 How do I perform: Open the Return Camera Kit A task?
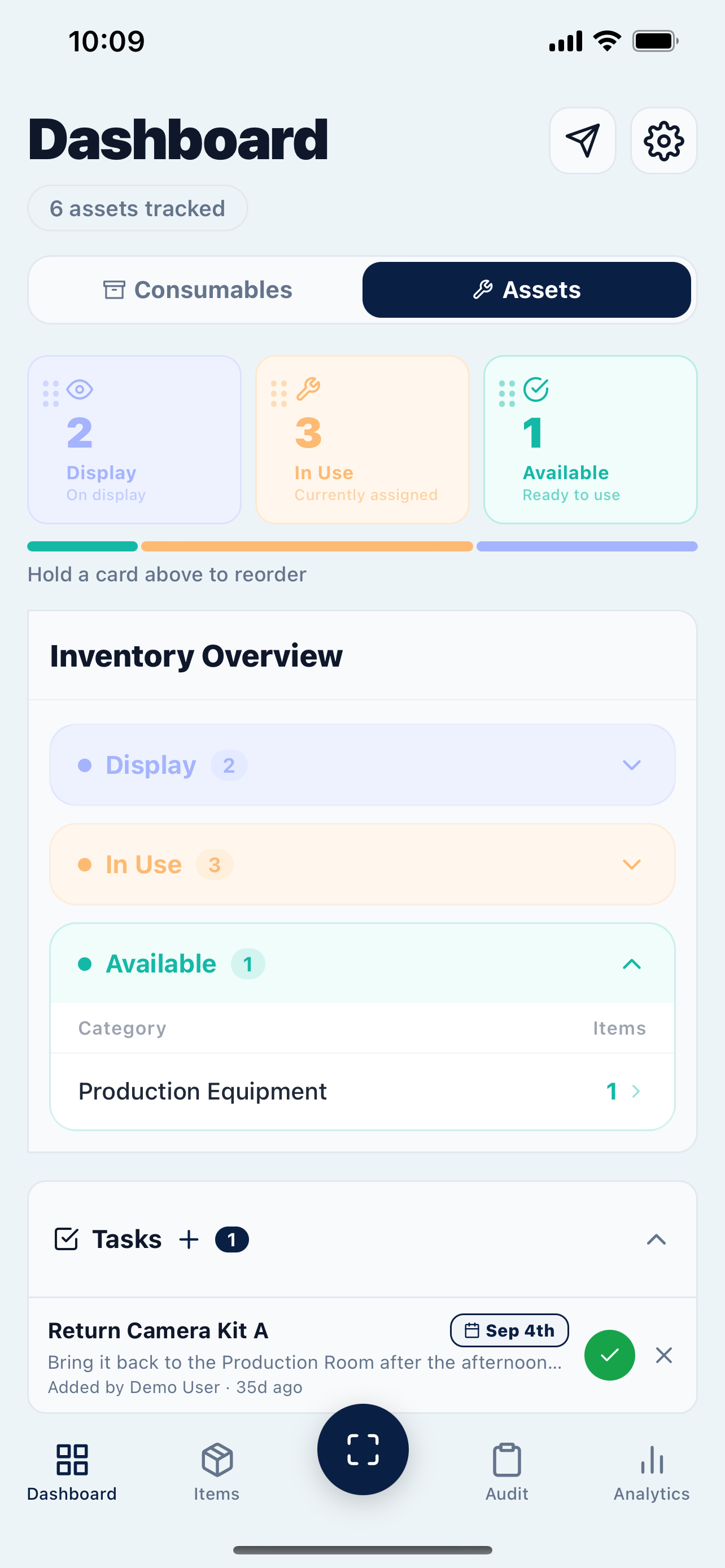362,1355
